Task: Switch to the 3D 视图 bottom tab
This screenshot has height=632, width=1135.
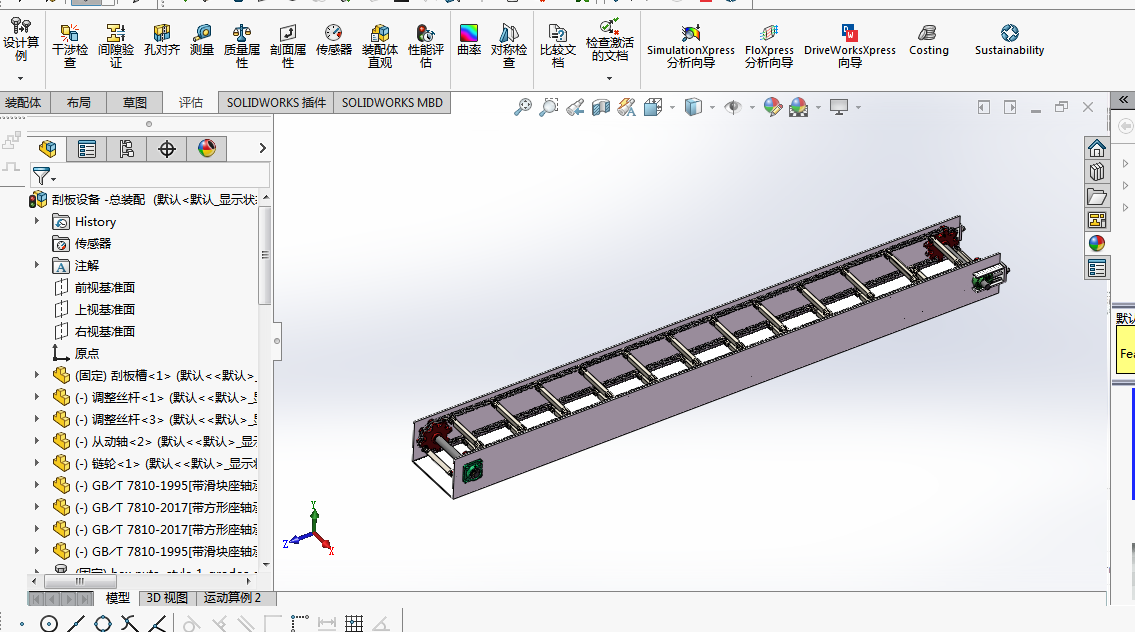Action: (x=167, y=598)
